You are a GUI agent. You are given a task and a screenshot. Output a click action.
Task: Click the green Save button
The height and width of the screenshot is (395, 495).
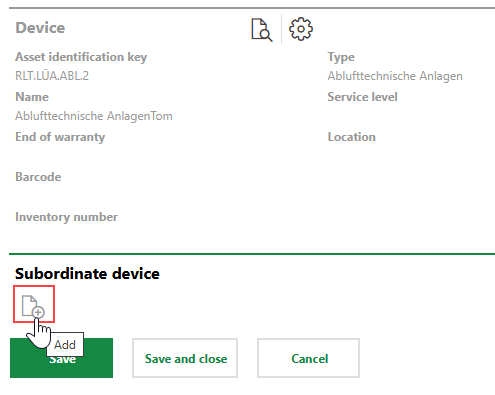[x=61, y=358]
